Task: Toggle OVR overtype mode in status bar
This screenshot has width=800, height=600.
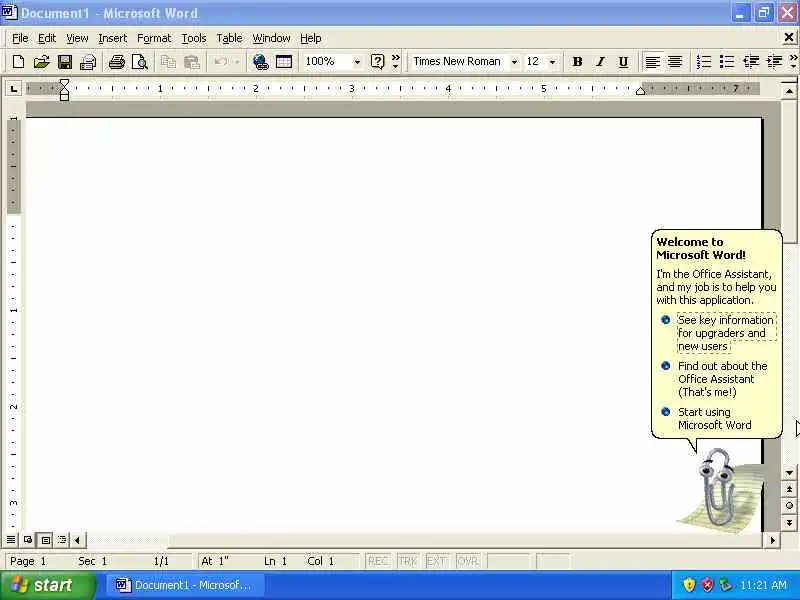Action: (x=467, y=561)
